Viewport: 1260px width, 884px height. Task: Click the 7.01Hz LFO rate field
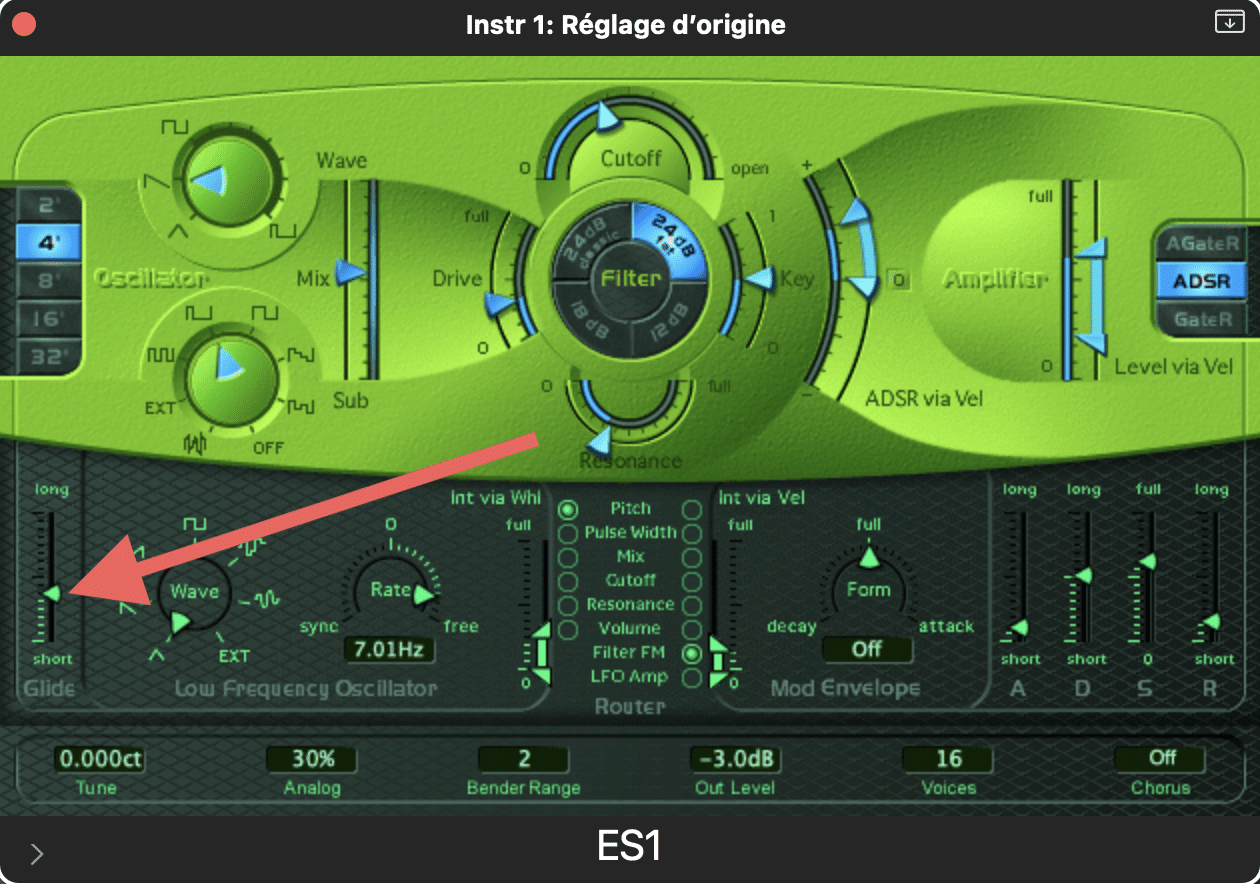click(x=390, y=650)
